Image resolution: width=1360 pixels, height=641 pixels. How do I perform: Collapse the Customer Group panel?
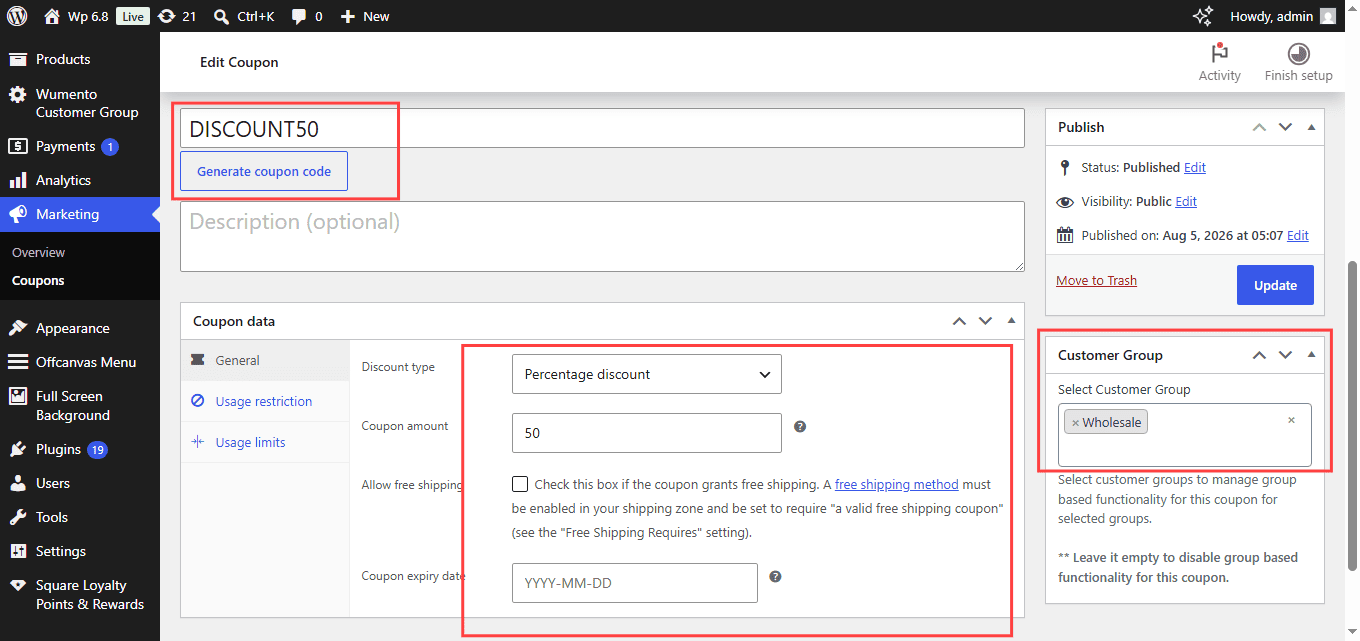1311,355
